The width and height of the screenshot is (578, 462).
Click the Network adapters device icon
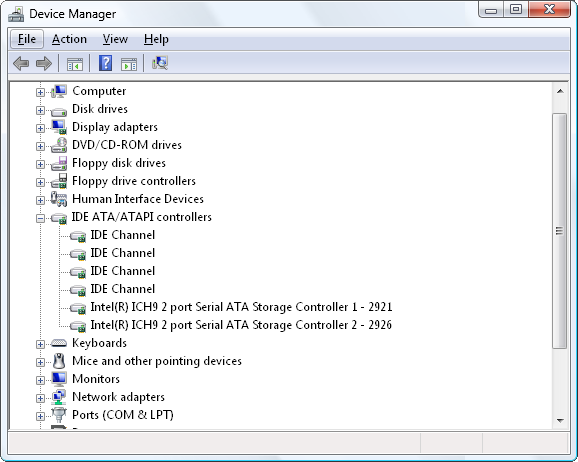pyautogui.click(x=59, y=397)
